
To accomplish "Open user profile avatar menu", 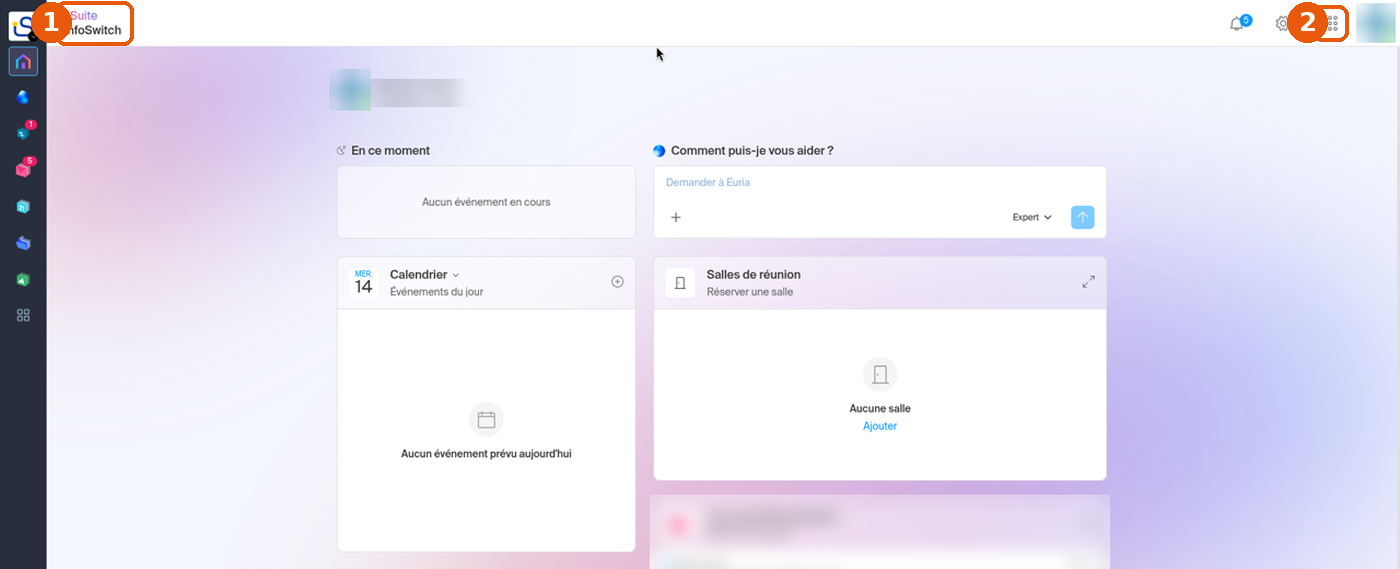I will click(x=1375, y=23).
